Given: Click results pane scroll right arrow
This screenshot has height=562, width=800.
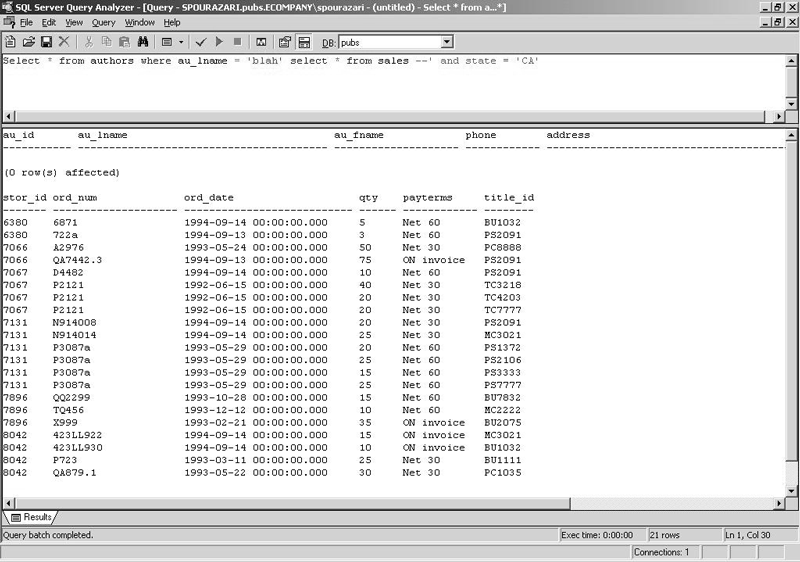Looking at the screenshot, I should click(x=779, y=503).
